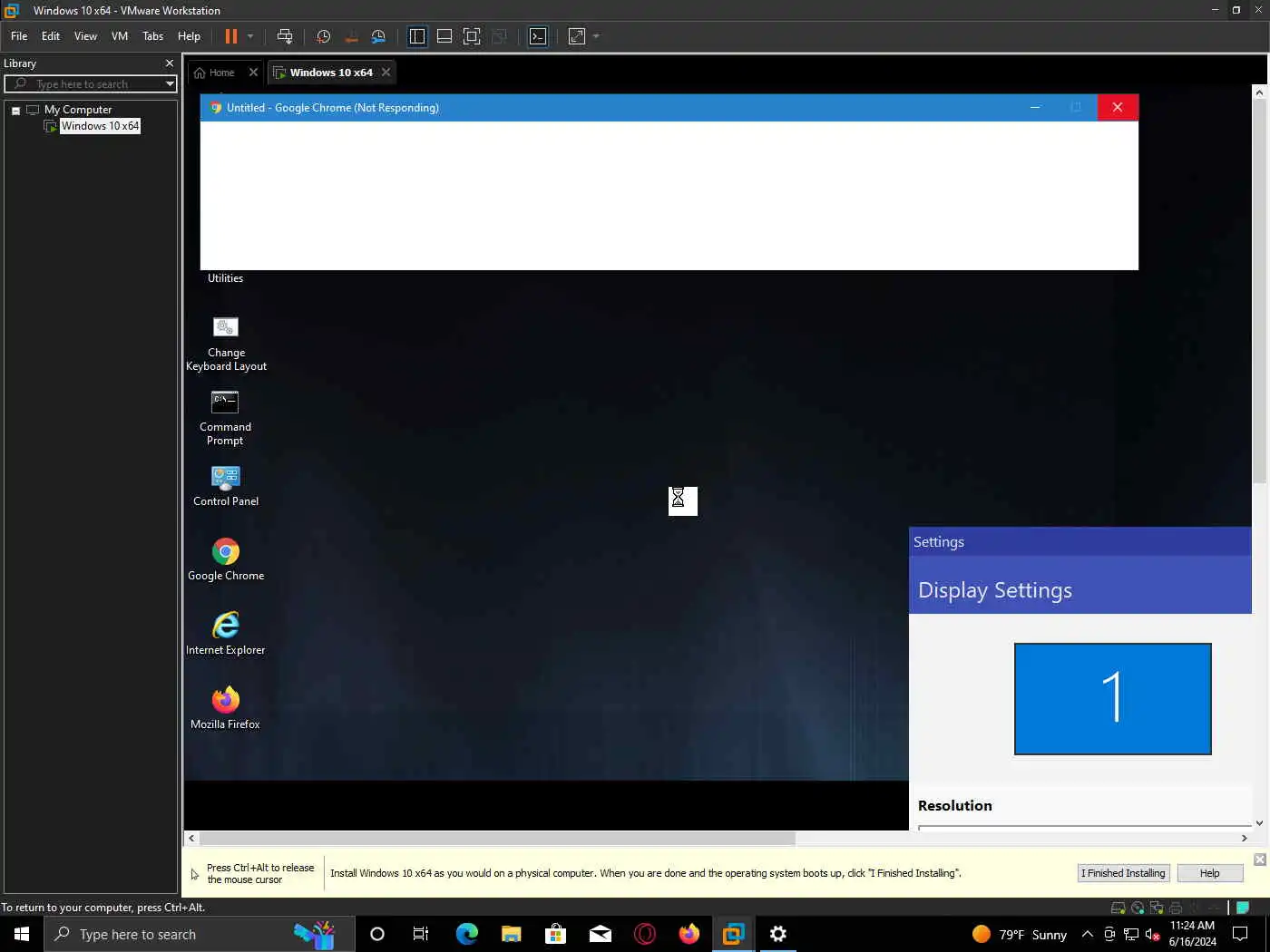Screen dimensions: 1270x952
Task: Open the notification action center
Action: [x=1240, y=934]
